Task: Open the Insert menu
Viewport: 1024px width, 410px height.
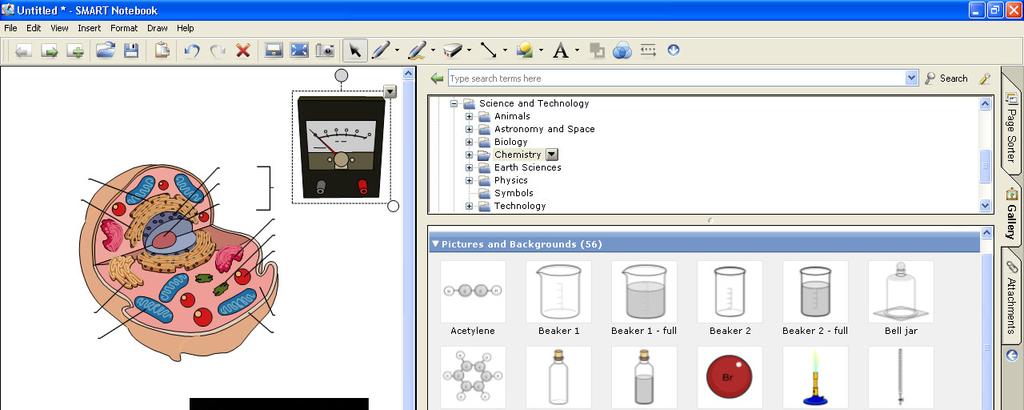Action: [89, 28]
